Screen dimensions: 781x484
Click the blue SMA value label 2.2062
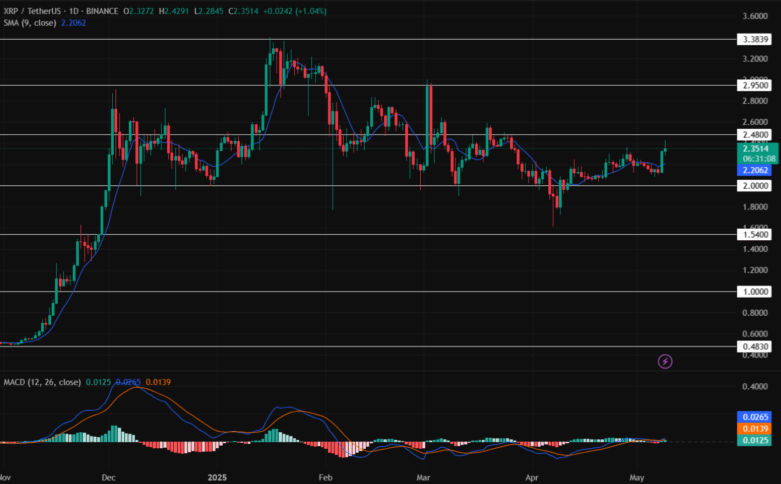754,170
